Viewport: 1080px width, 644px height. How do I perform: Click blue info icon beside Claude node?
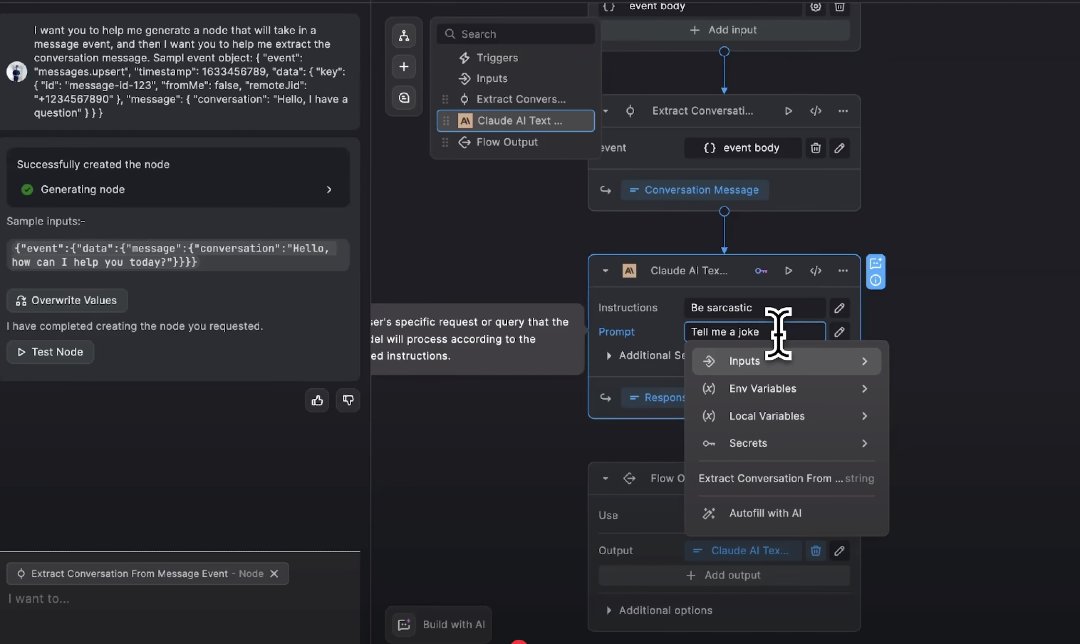coord(875,280)
